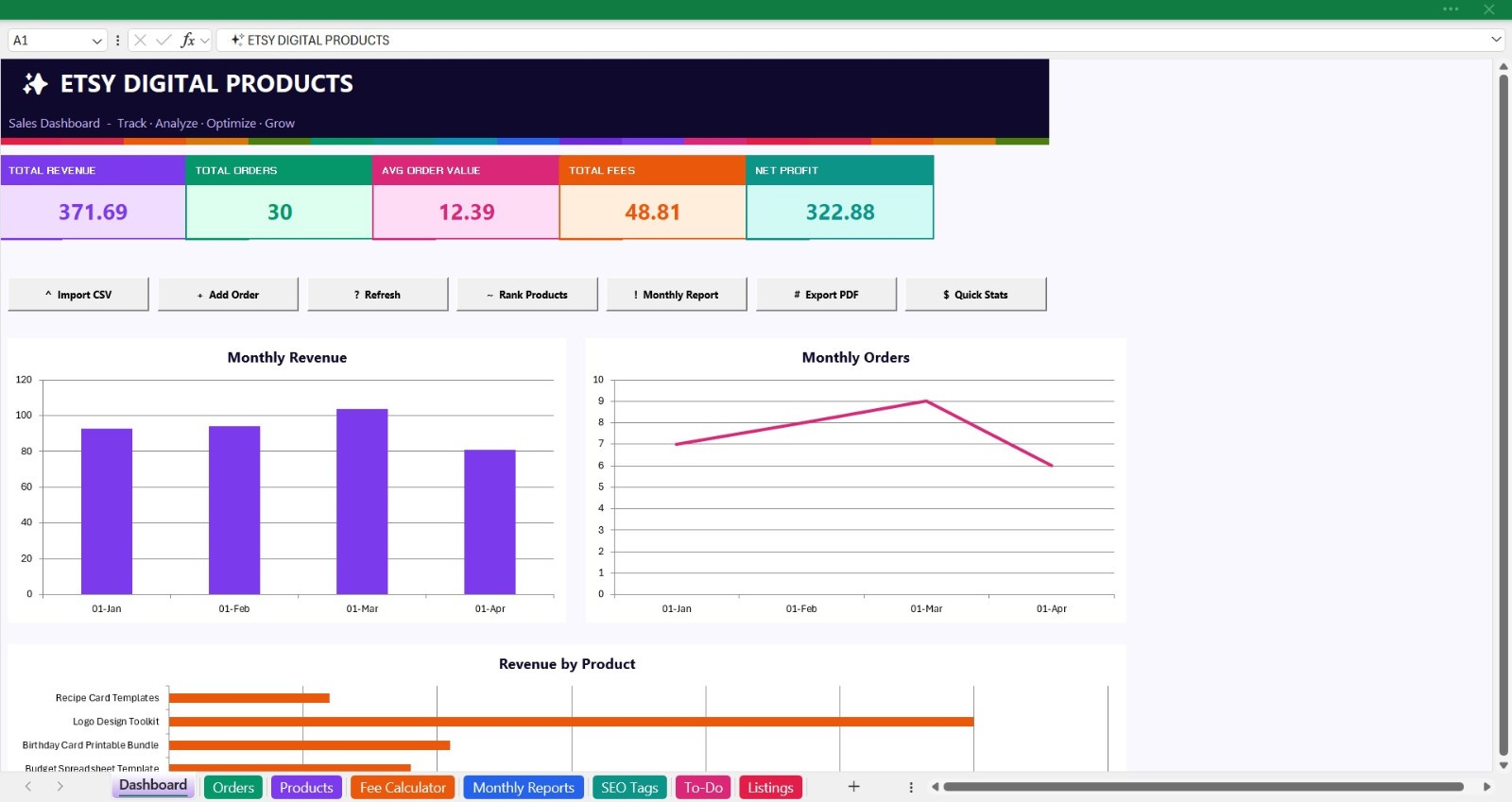
Task: Click the Logo Design Toolkit revenue bar
Action: 571,722
